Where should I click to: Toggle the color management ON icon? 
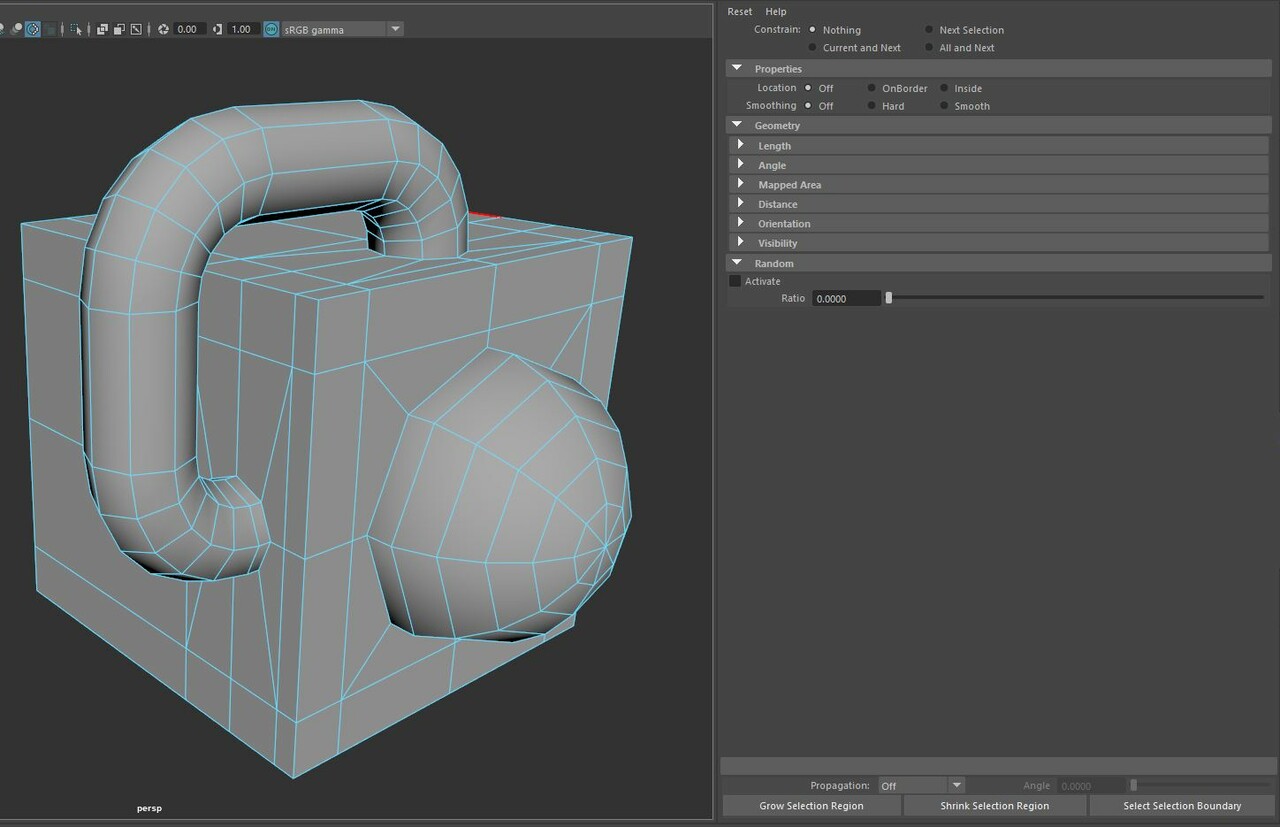click(270, 29)
